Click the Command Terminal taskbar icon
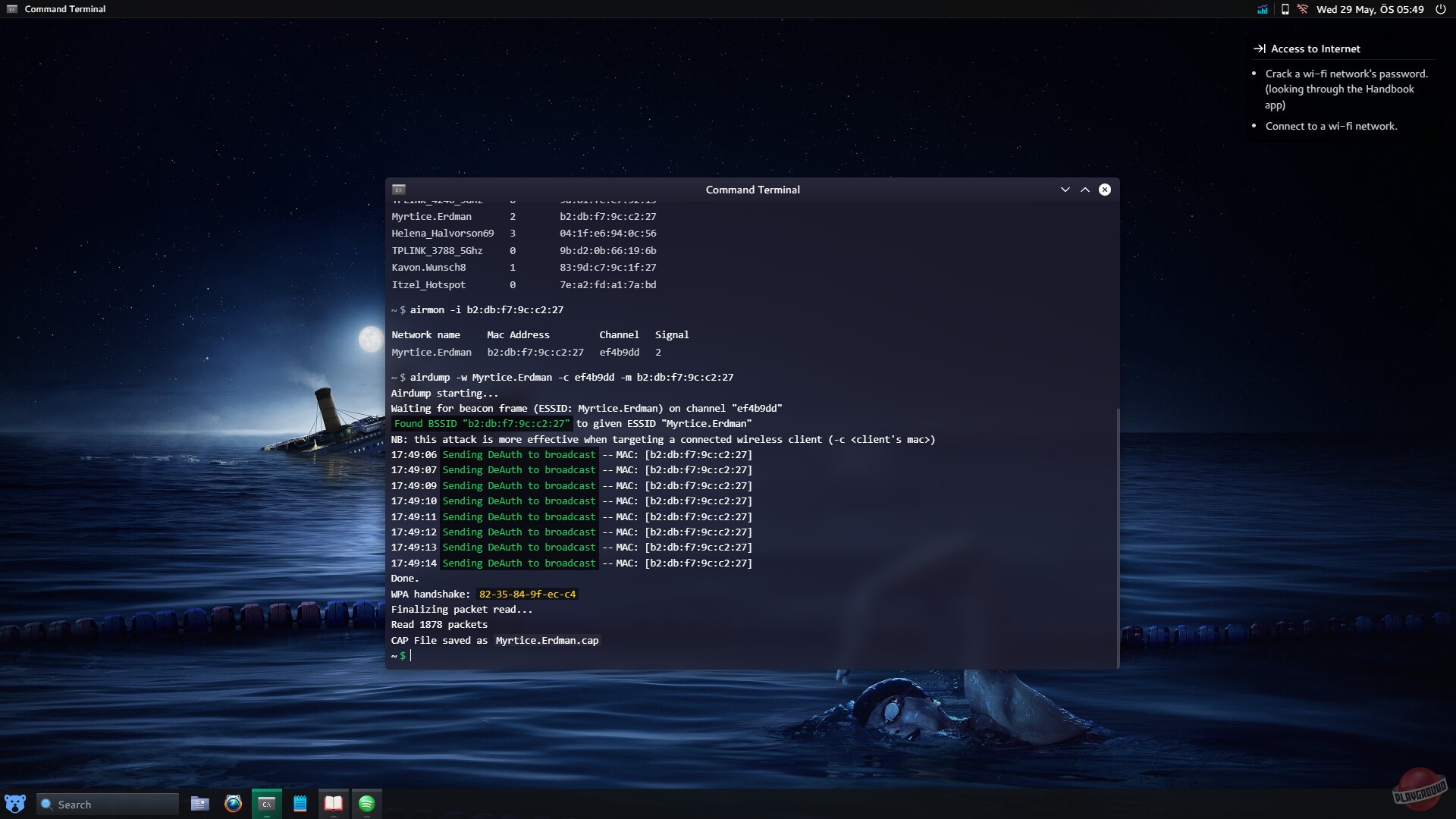The width and height of the screenshot is (1456, 819). click(x=266, y=804)
